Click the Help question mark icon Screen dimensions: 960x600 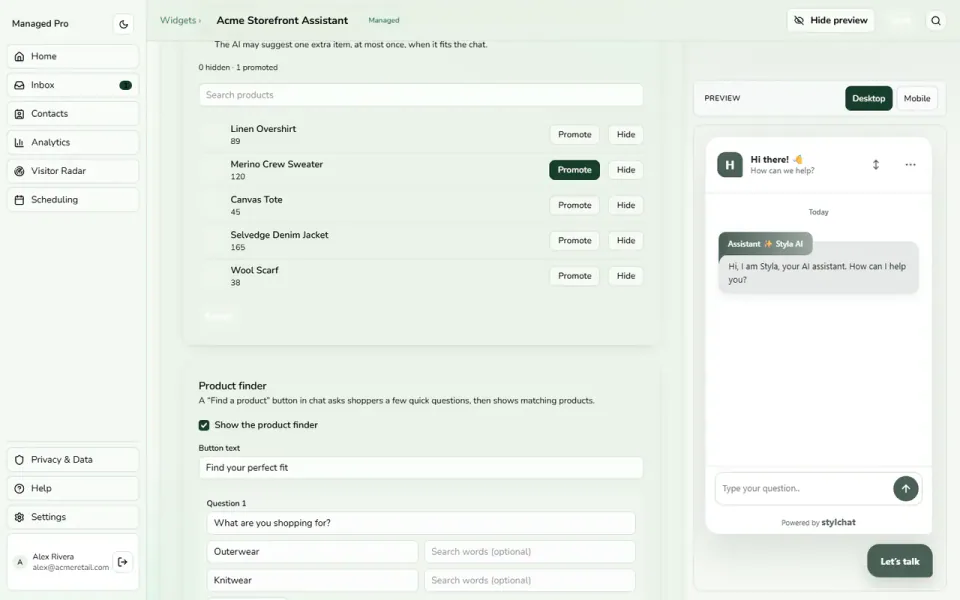20,489
